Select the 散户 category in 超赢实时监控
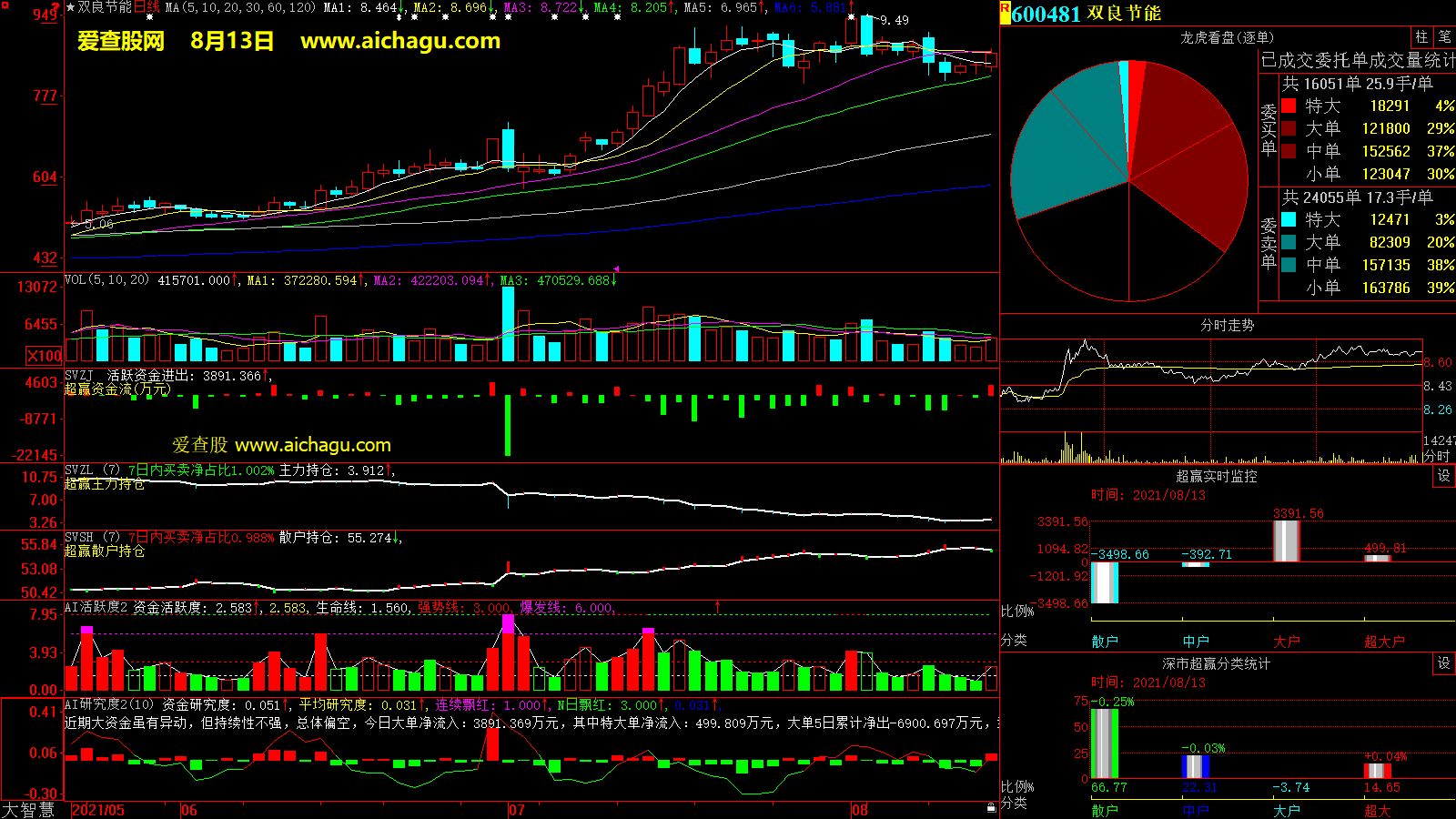The width and height of the screenshot is (1456, 819). pyautogui.click(x=1104, y=642)
